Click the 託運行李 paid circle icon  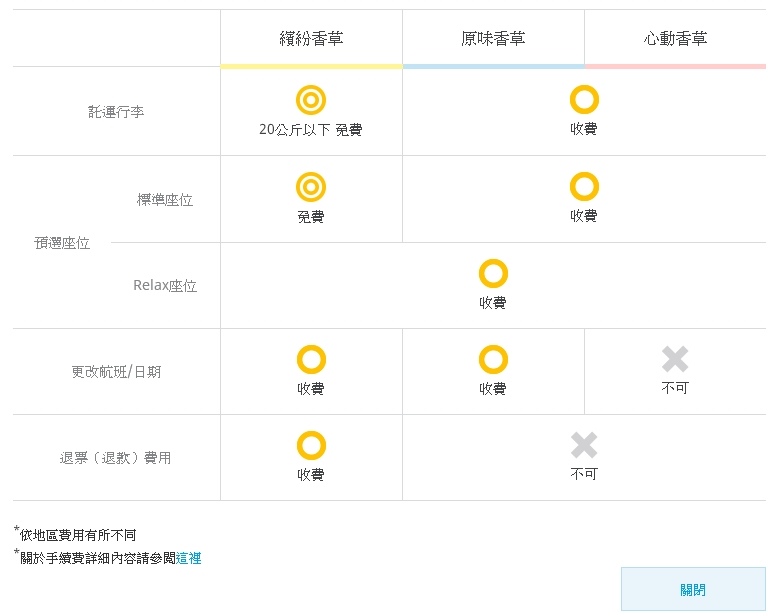click(584, 100)
